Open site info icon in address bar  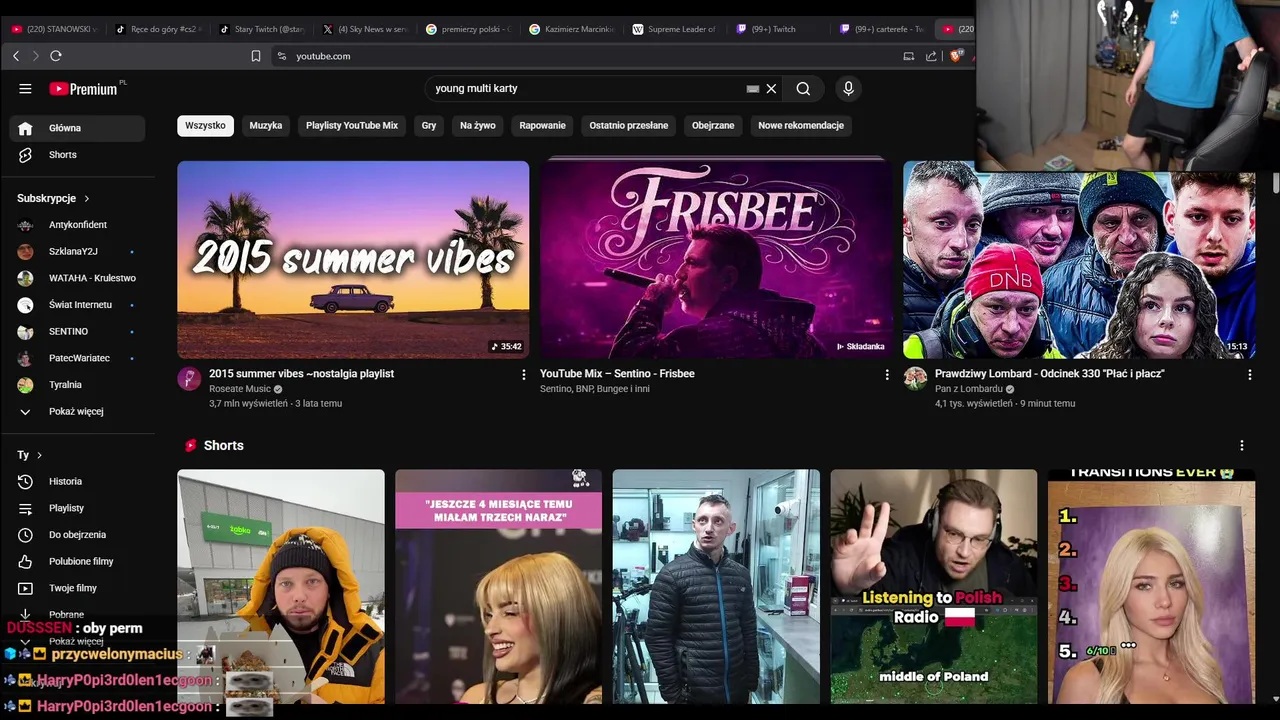(x=282, y=56)
